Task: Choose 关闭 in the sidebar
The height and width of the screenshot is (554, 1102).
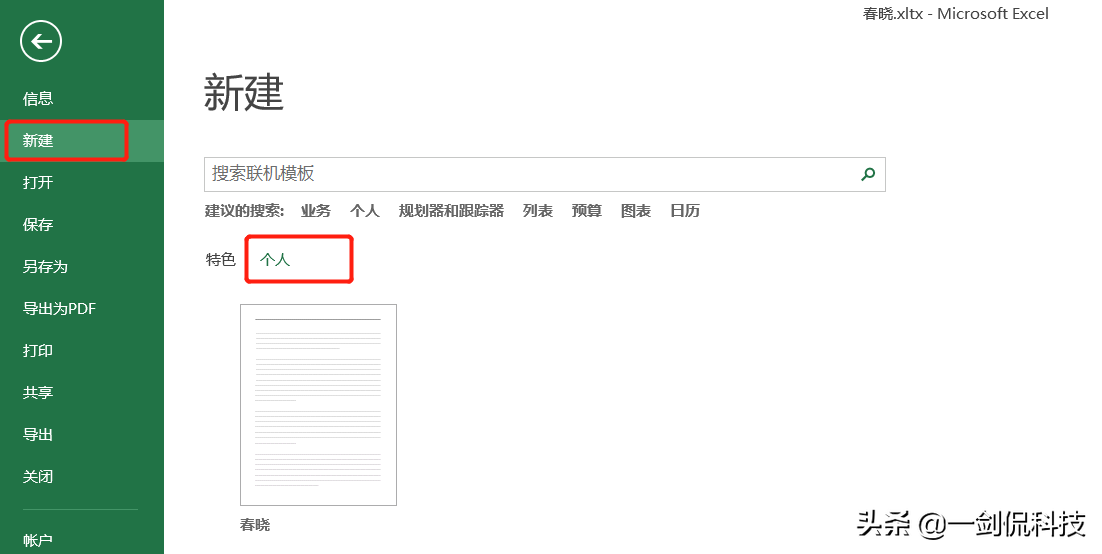Action: pos(38,477)
